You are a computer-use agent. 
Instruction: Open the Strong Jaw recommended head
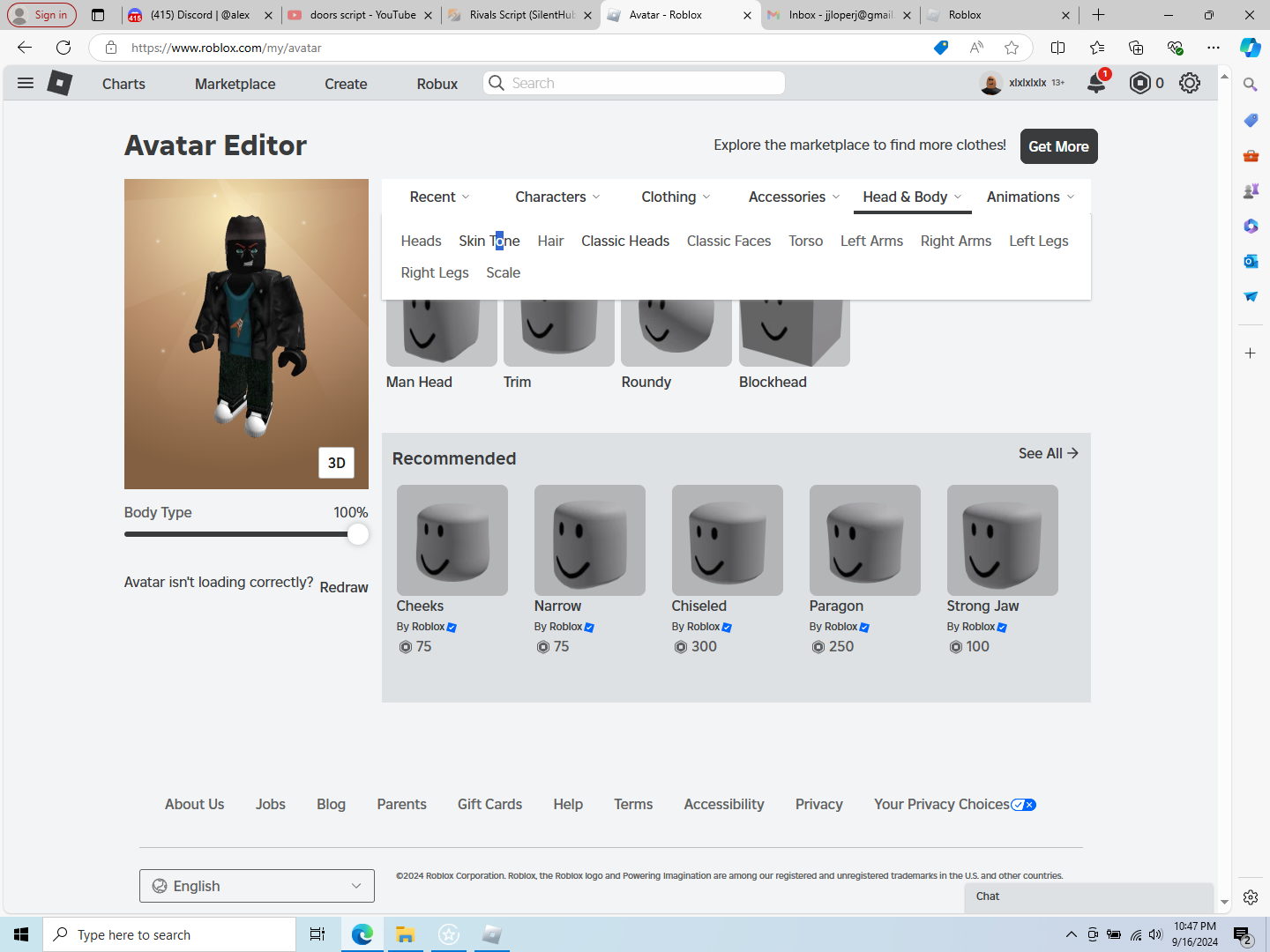click(x=1003, y=540)
